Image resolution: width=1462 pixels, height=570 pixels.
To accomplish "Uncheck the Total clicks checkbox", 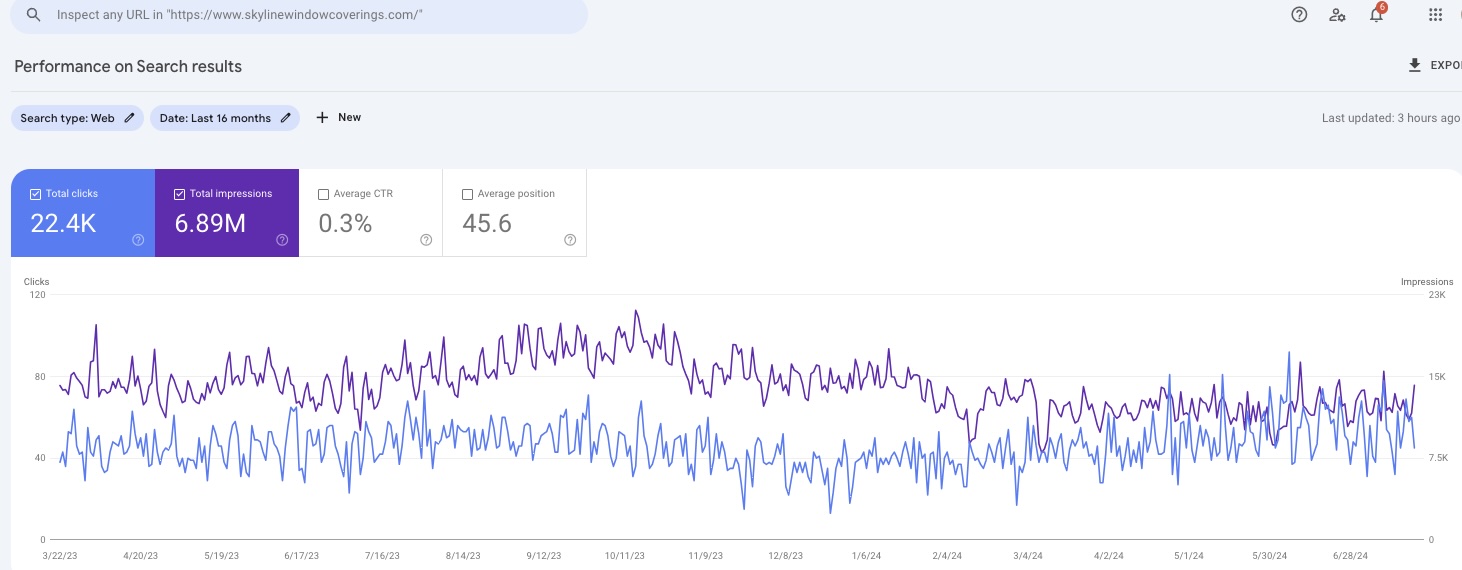I will [36, 194].
